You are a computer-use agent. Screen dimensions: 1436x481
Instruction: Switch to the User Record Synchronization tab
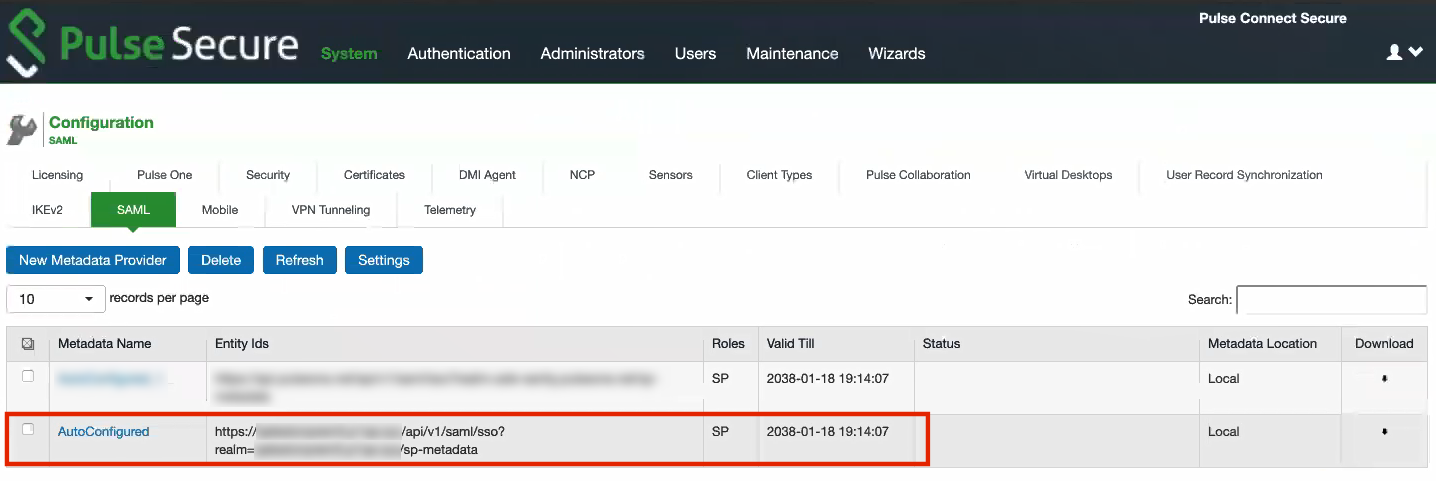click(1244, 175)
